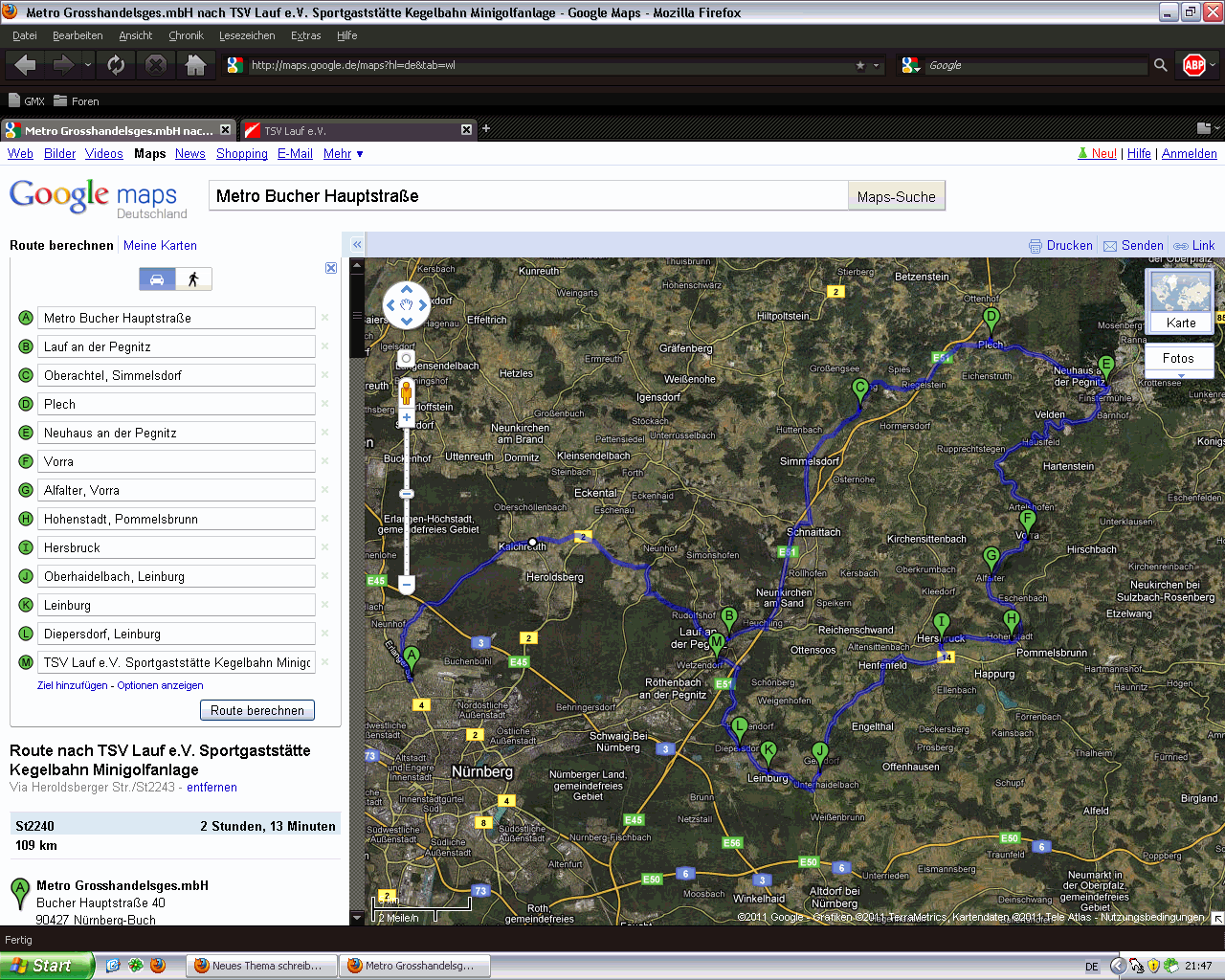This screenshot has width=1225, height=980.
Task: Pick up the Street View pegman icon
Action: coord(406,391)
